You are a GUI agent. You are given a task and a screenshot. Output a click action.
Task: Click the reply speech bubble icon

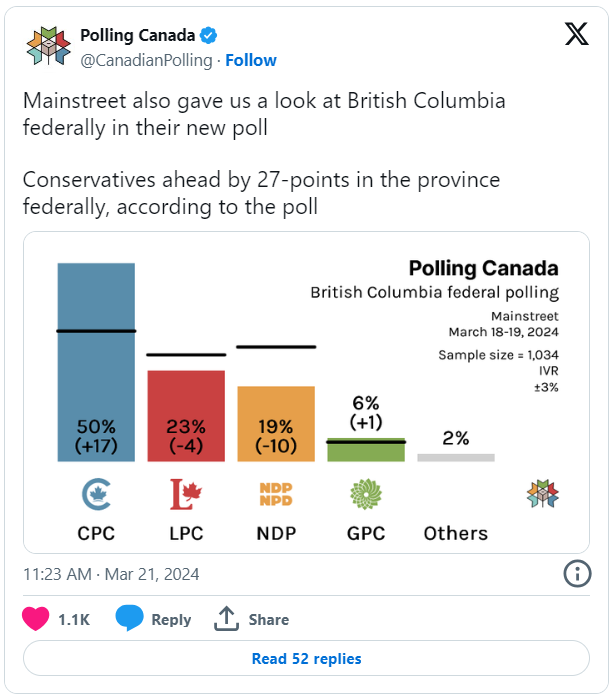coord(129,618)
